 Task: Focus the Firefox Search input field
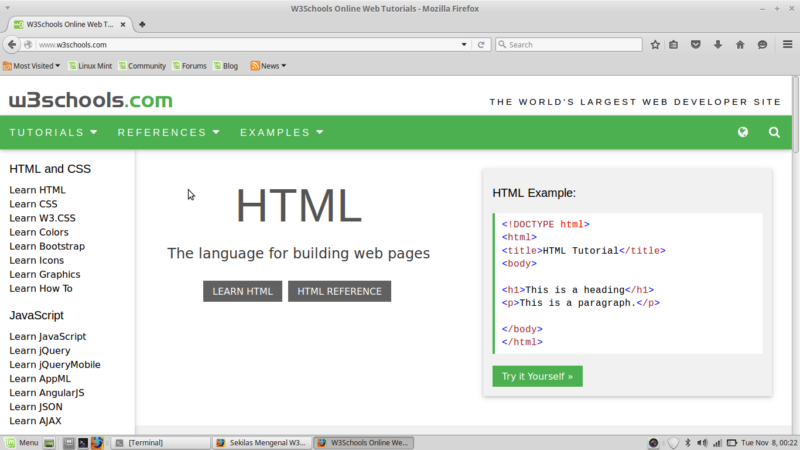click(568, 45)
